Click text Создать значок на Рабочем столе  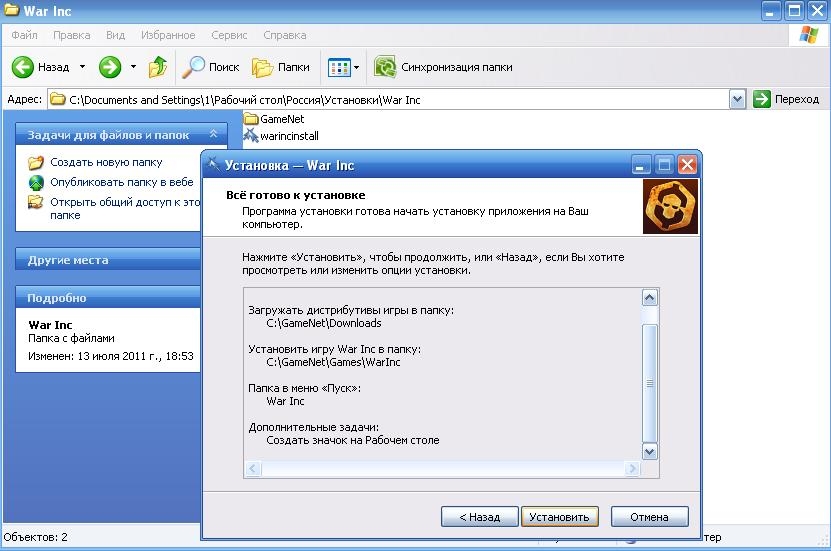point(352,440)
